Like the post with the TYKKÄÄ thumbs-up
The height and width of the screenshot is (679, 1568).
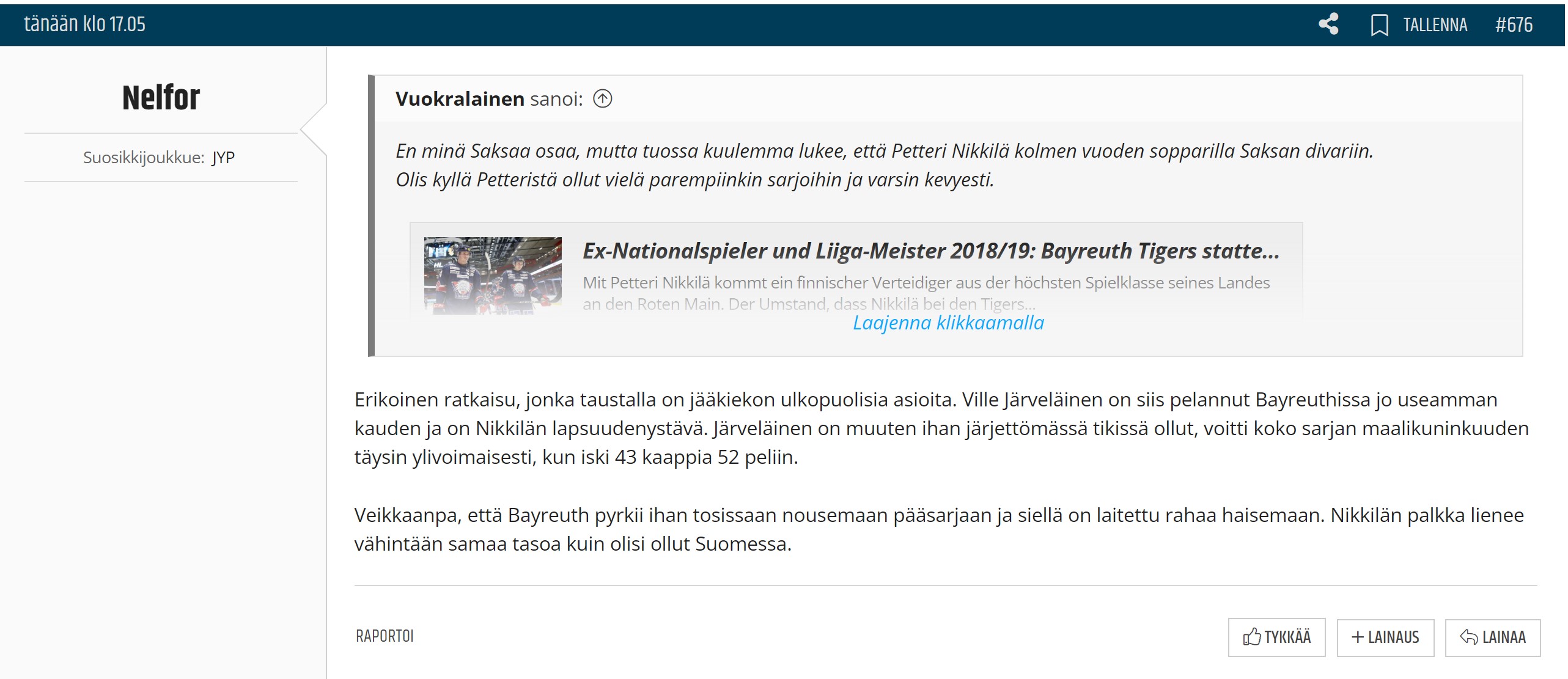1276,637
